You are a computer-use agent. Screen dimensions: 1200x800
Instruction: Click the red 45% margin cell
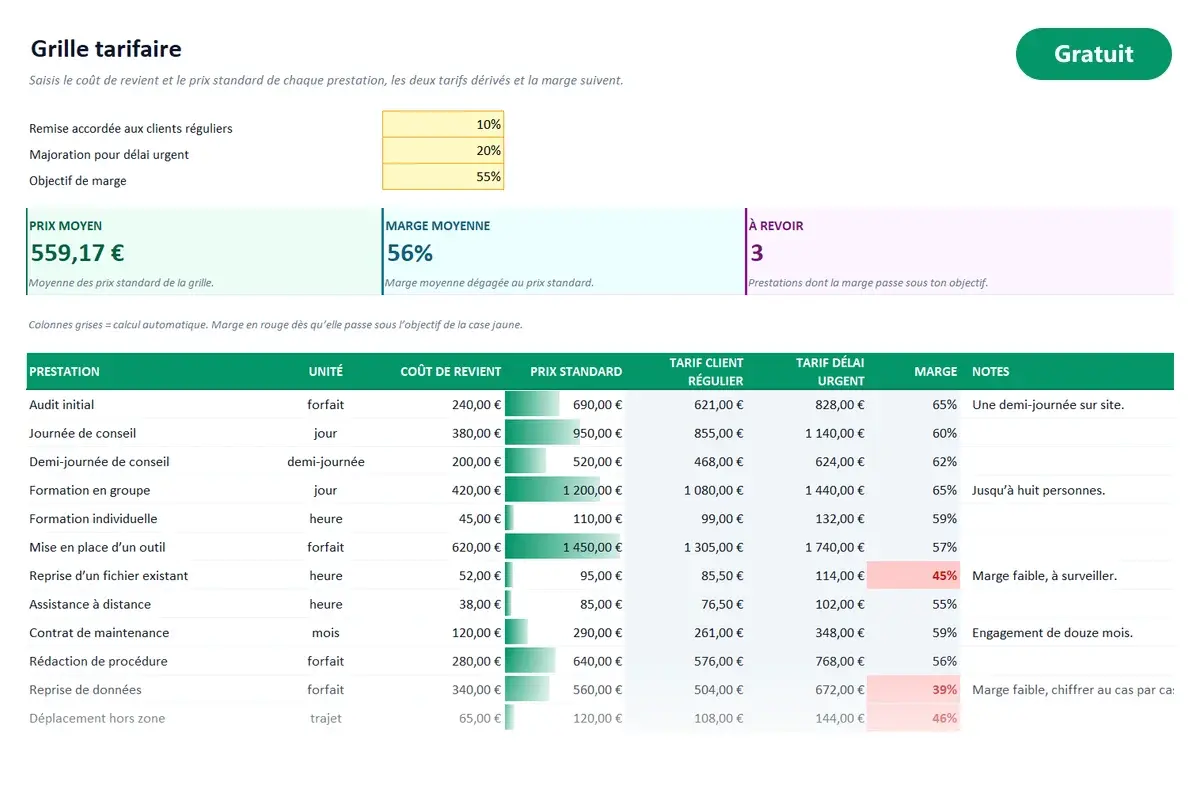913,576
